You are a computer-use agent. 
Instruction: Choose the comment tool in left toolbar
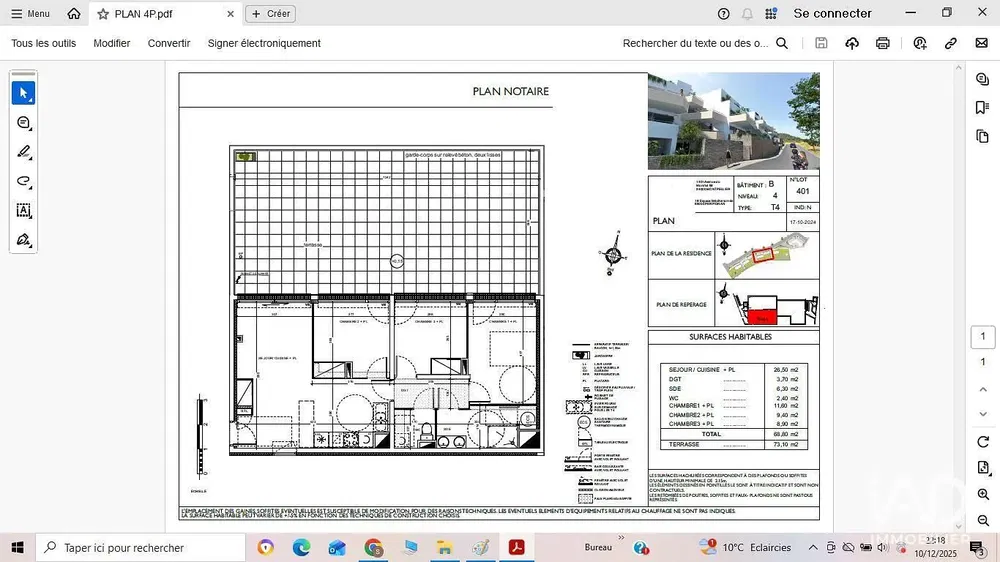click(x=24, y=123)
